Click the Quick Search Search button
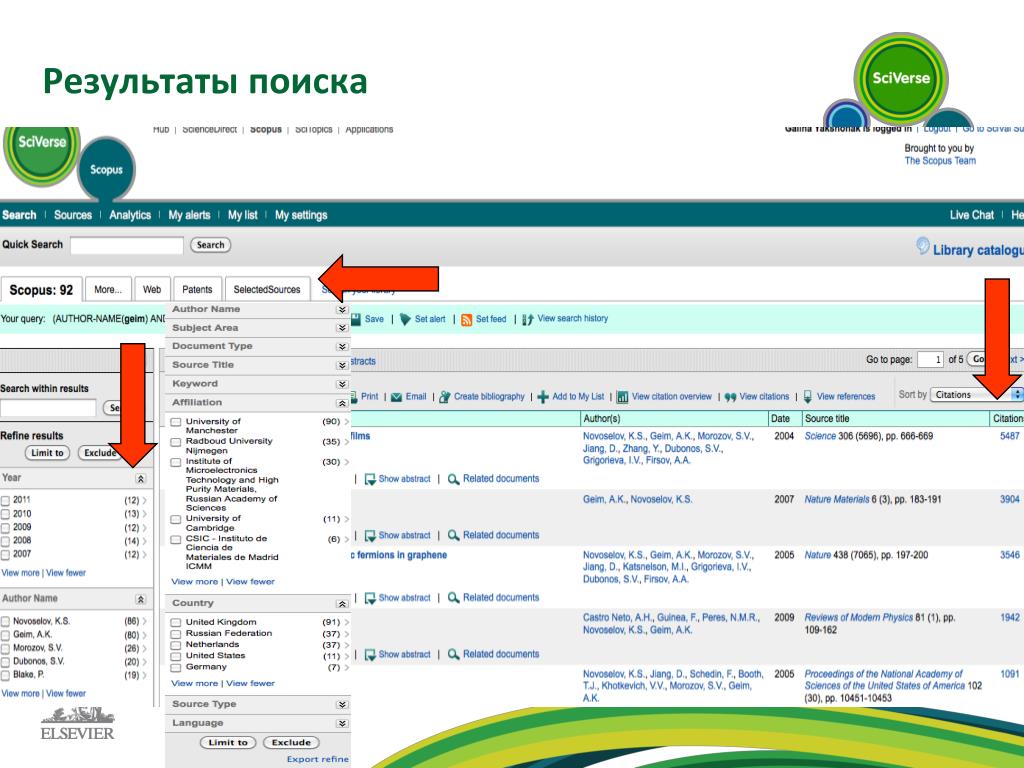The height and width of the screenshot is (768, 1024). pos(210,245)
